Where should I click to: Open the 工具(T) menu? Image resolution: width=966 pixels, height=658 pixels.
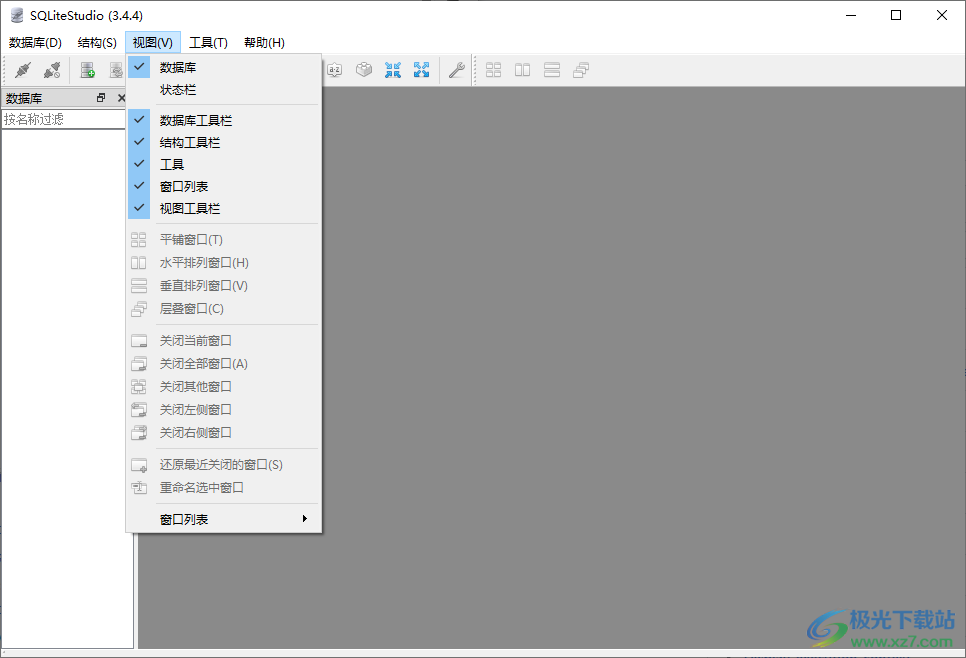point(207,42)
